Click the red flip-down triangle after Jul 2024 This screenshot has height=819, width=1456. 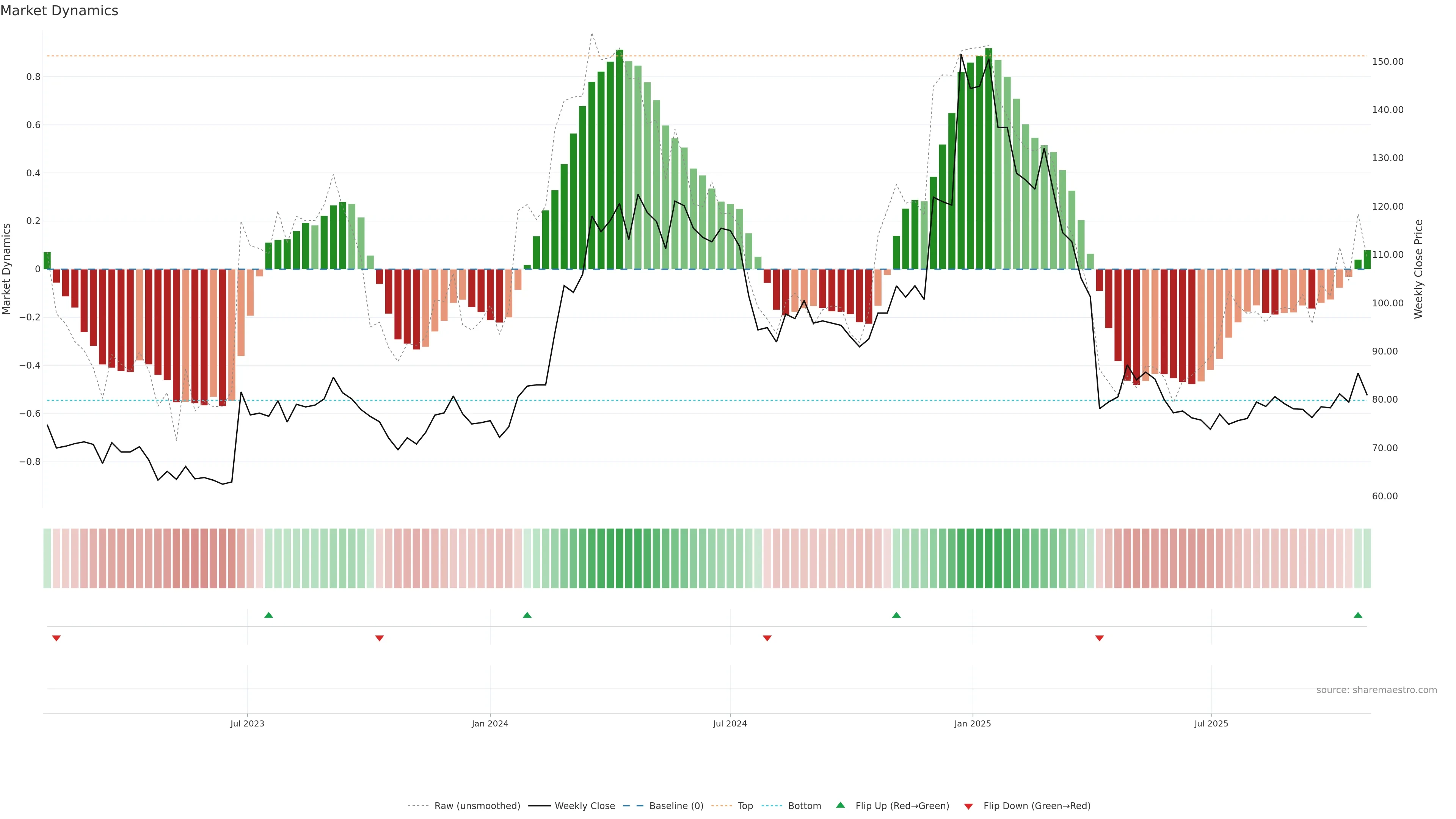767,638
